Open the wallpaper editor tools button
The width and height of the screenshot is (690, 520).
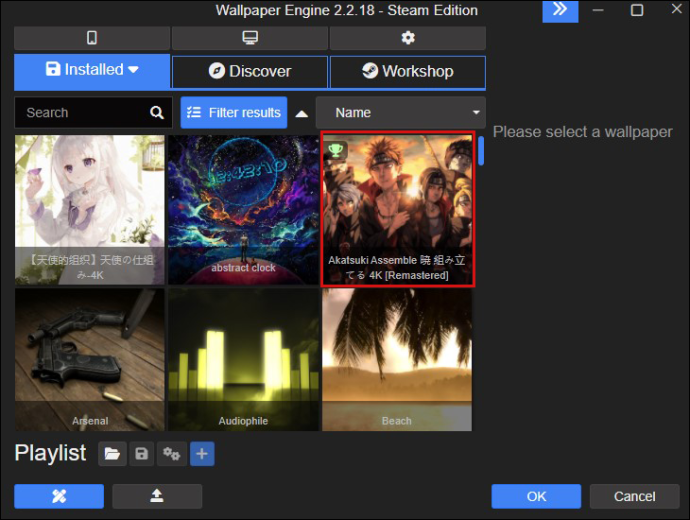[59, 496]
